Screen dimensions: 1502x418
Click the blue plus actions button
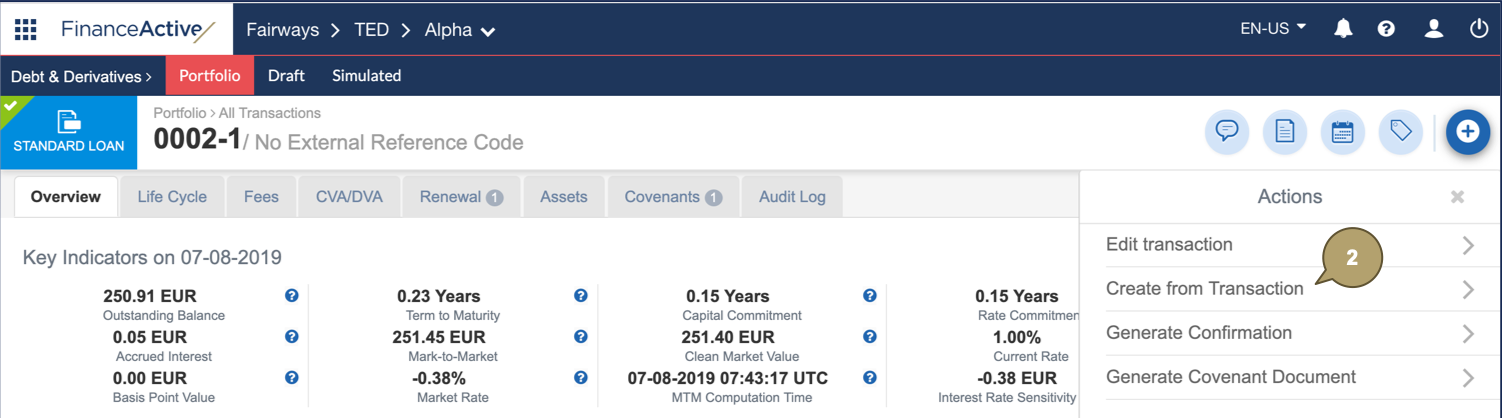point(1467,132)
